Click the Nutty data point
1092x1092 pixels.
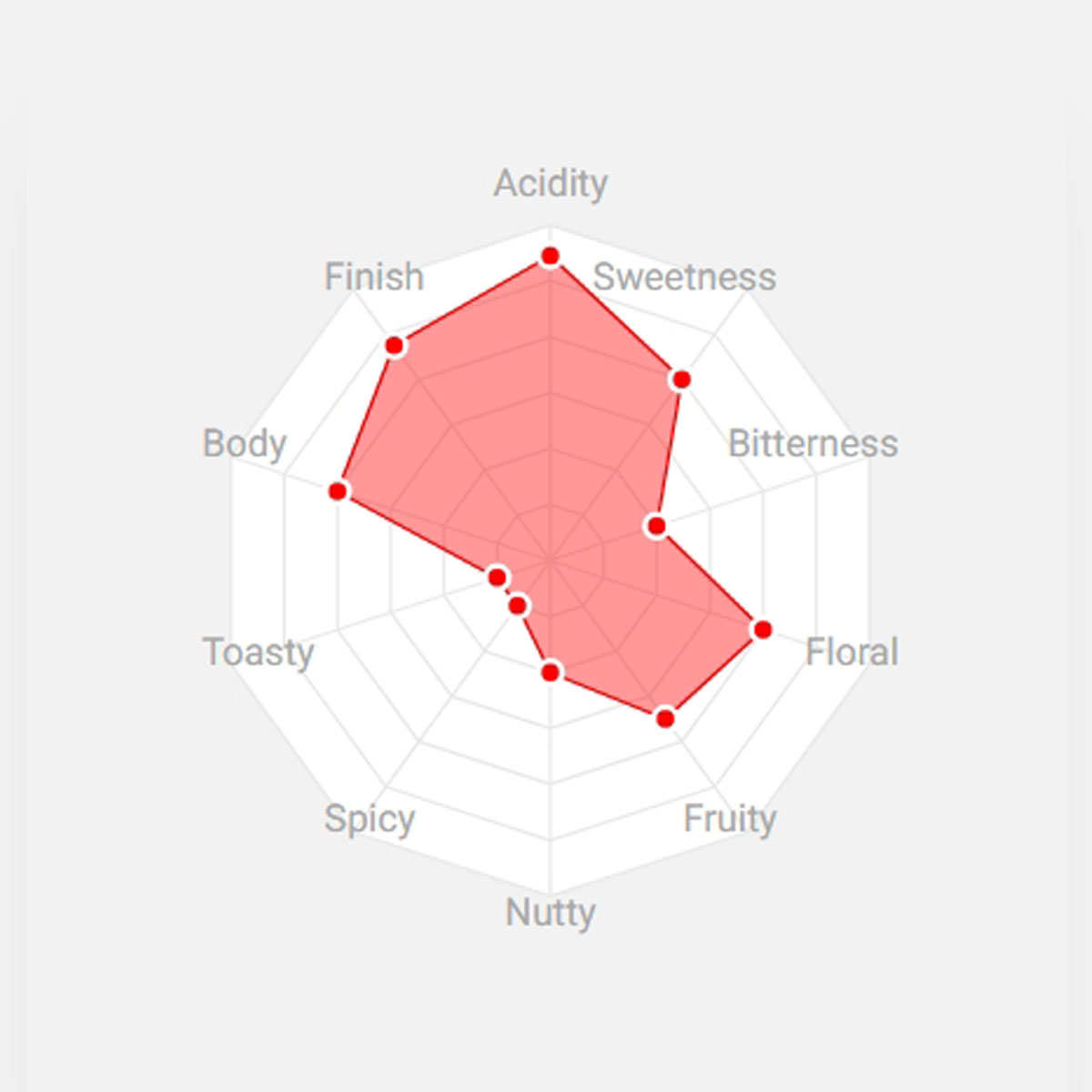tap(550, 672)
